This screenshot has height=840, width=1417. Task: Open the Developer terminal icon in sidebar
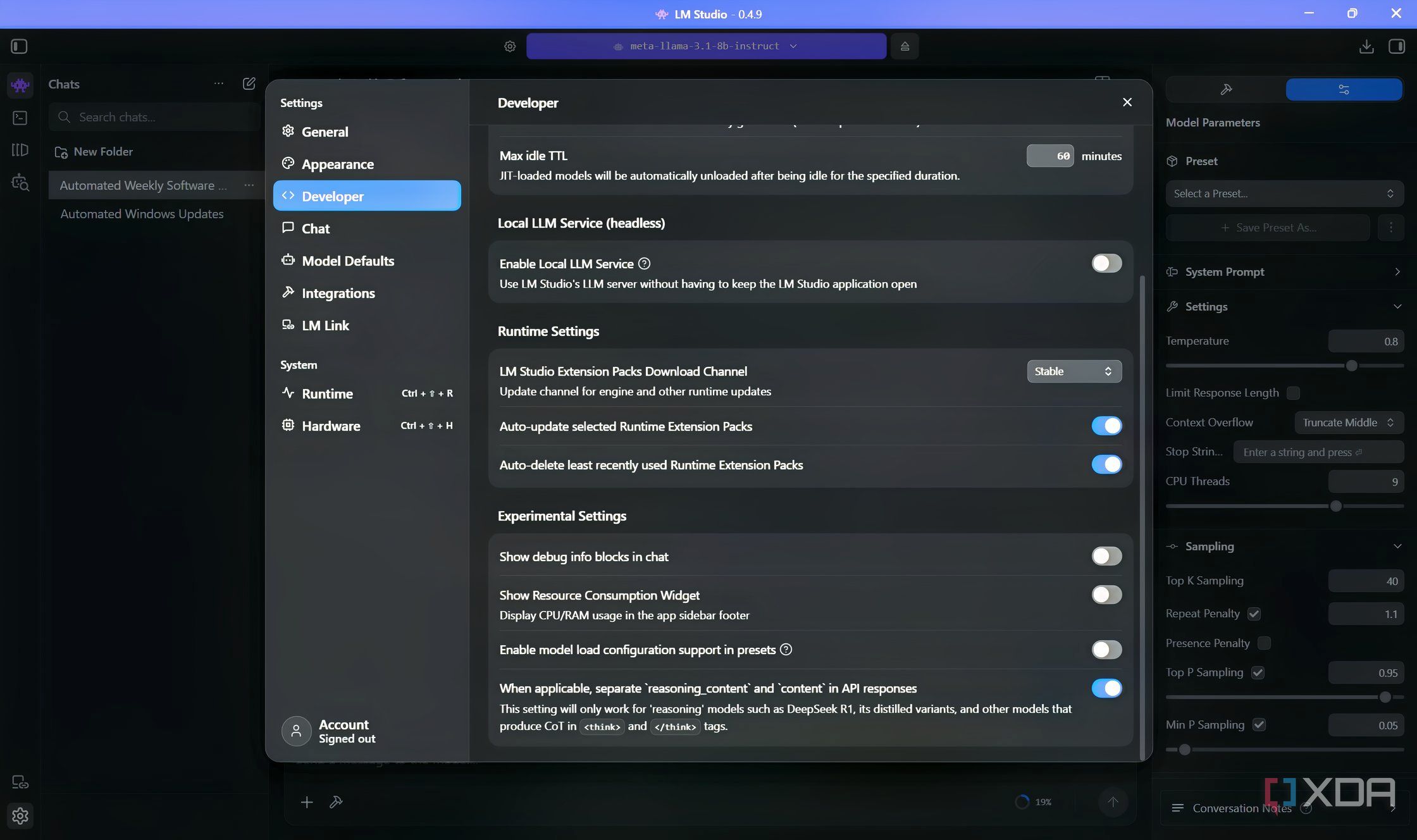pos(20,118)
